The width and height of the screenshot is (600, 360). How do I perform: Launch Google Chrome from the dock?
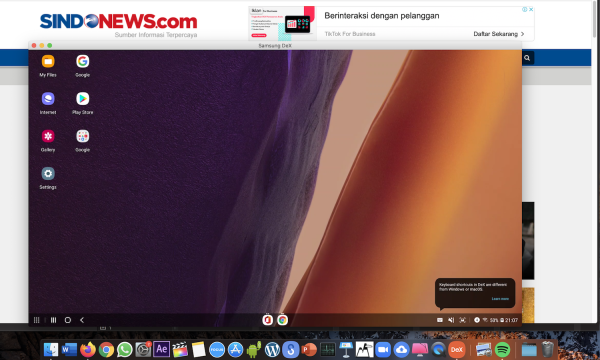point(106,350)
